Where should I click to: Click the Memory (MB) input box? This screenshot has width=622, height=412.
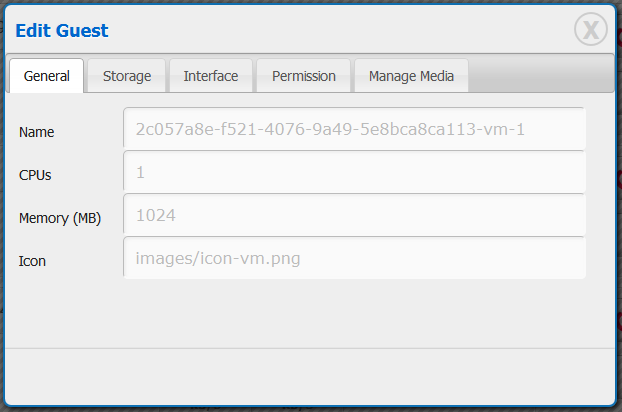[354, 215]
